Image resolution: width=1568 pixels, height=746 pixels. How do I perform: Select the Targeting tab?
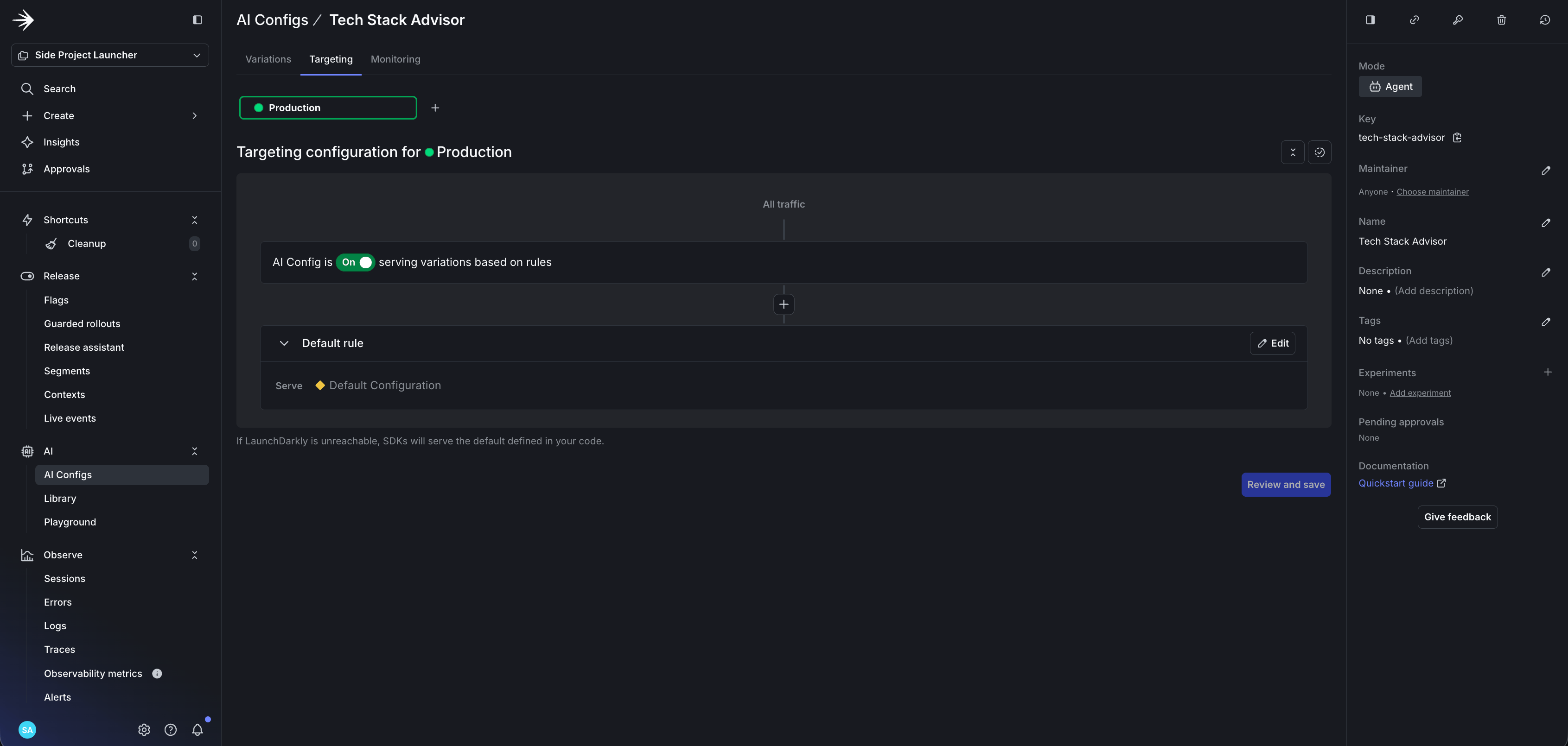(331, 59)
